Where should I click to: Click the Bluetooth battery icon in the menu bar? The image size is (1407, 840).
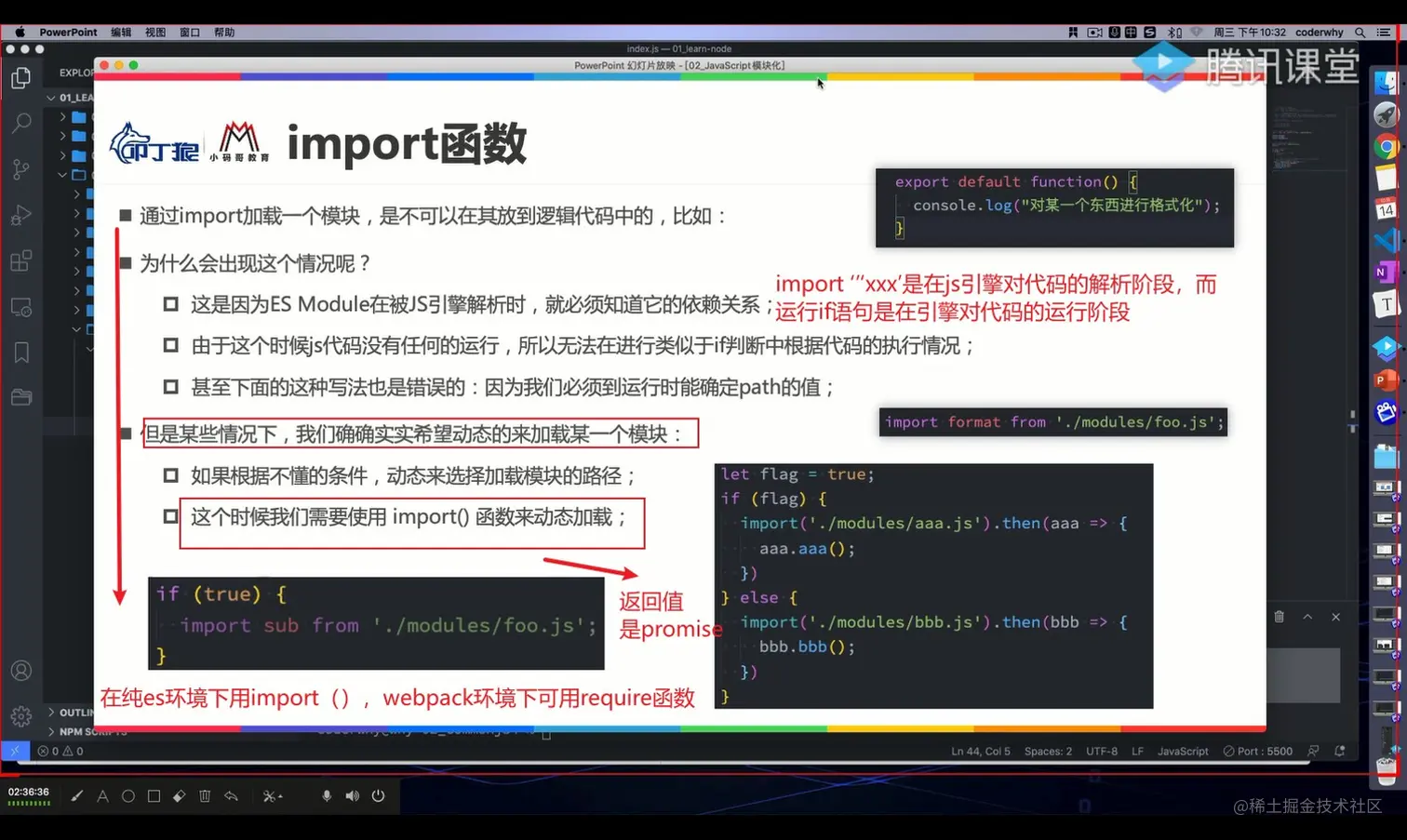(1174, 32)
